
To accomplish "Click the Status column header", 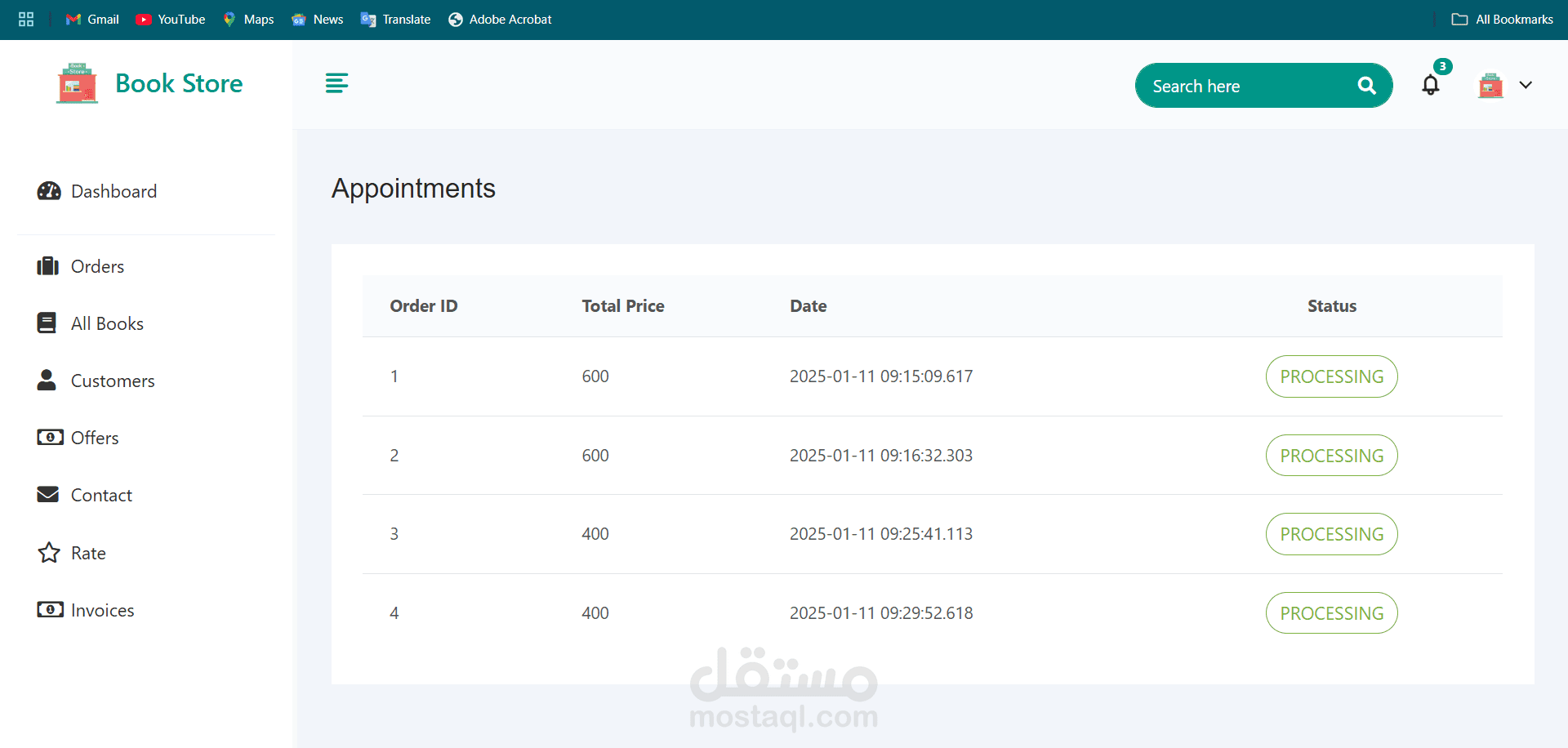I will [x=1331, y=306].
